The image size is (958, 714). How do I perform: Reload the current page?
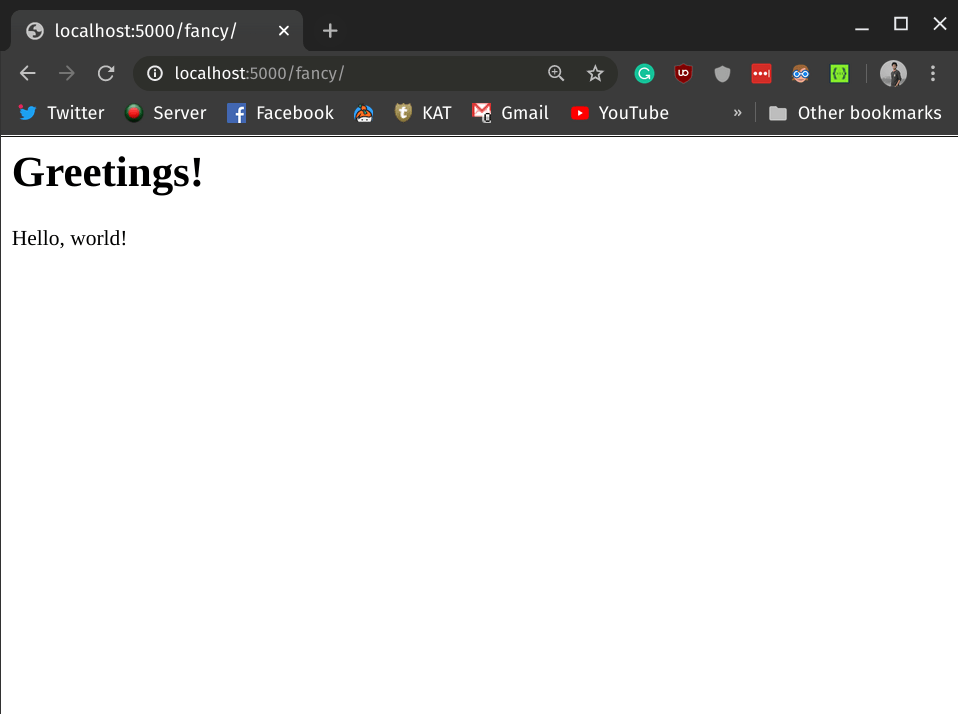click(106, 73)
